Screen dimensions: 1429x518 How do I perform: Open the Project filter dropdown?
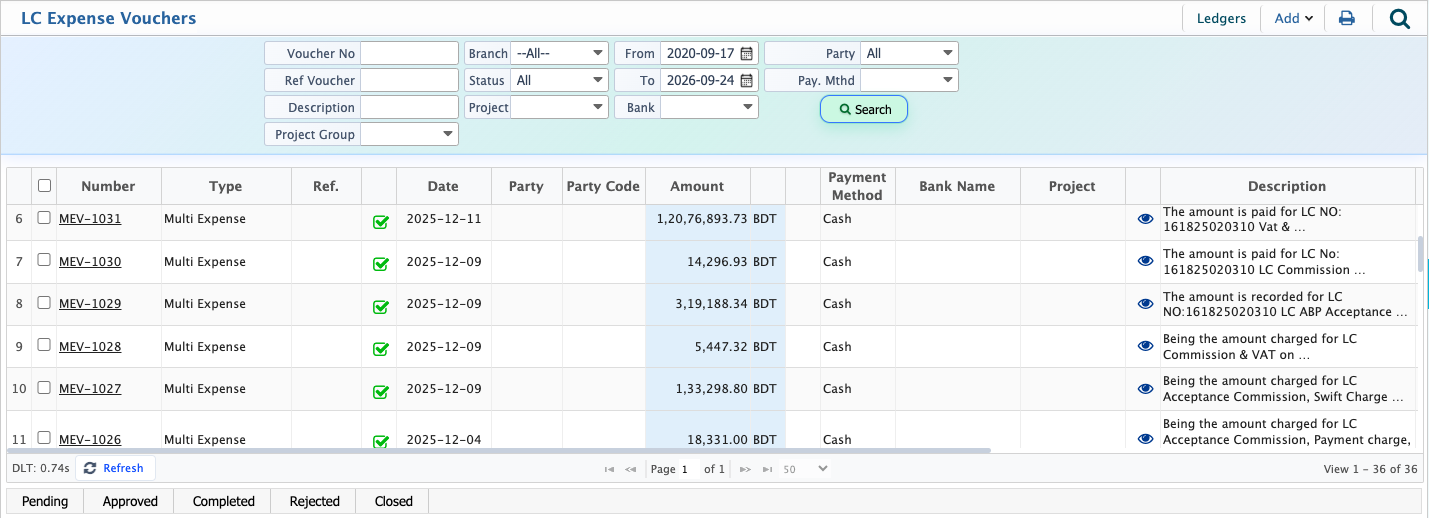coord(559,107)
